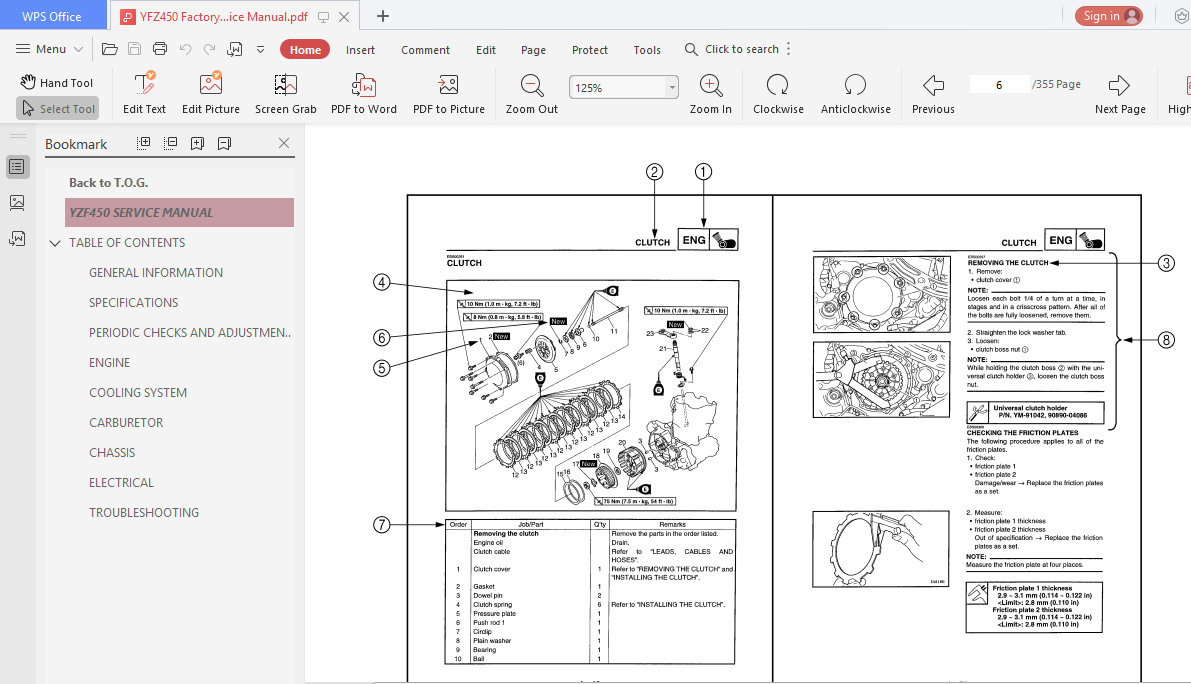Click the Redo arrow icon

pyautogui.click(x=210, y=49)
